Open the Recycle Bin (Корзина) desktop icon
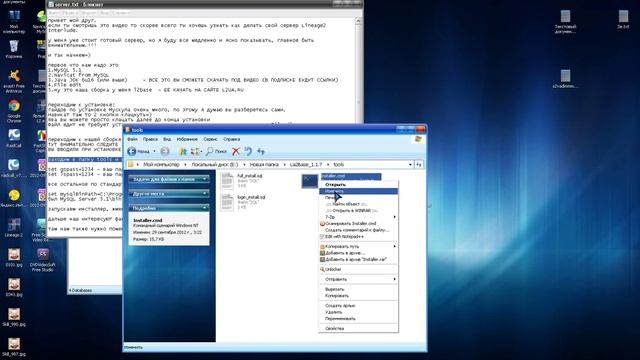Viewport: 640px width, 360px height. coord(14,49)
